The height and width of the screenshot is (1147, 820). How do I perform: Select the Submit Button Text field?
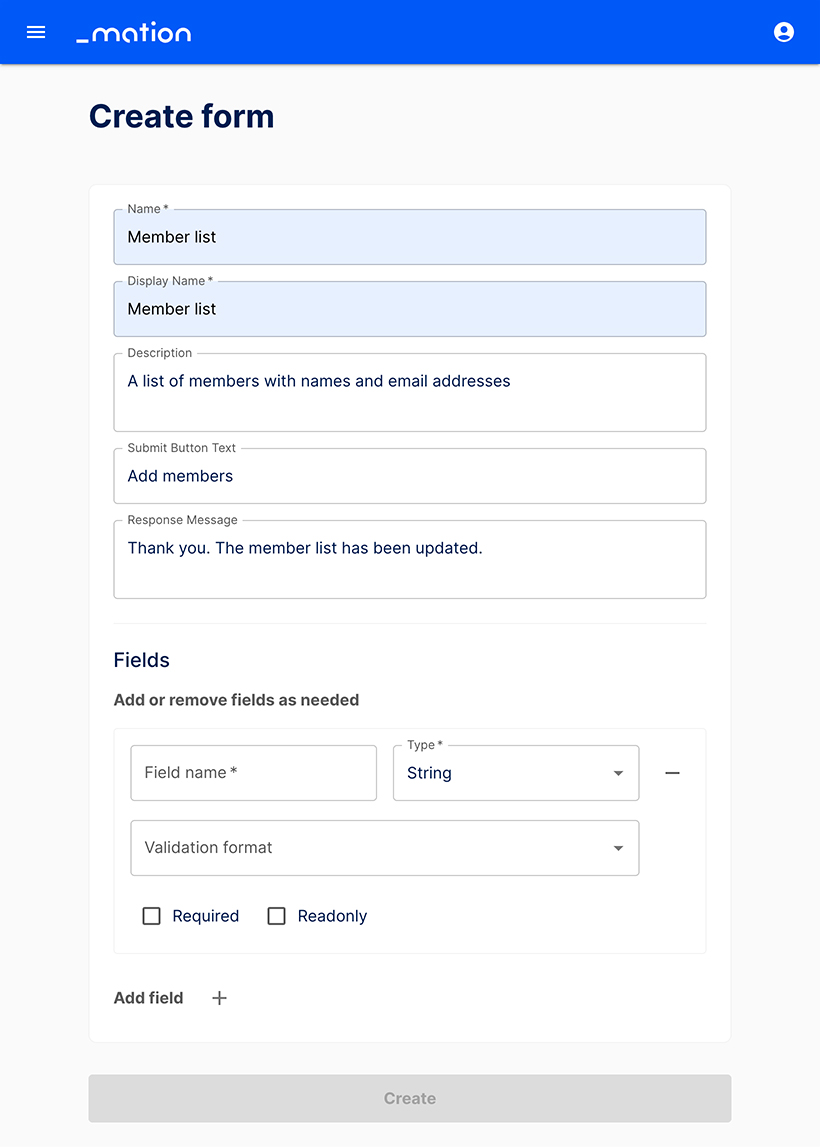tap(410, 477)
